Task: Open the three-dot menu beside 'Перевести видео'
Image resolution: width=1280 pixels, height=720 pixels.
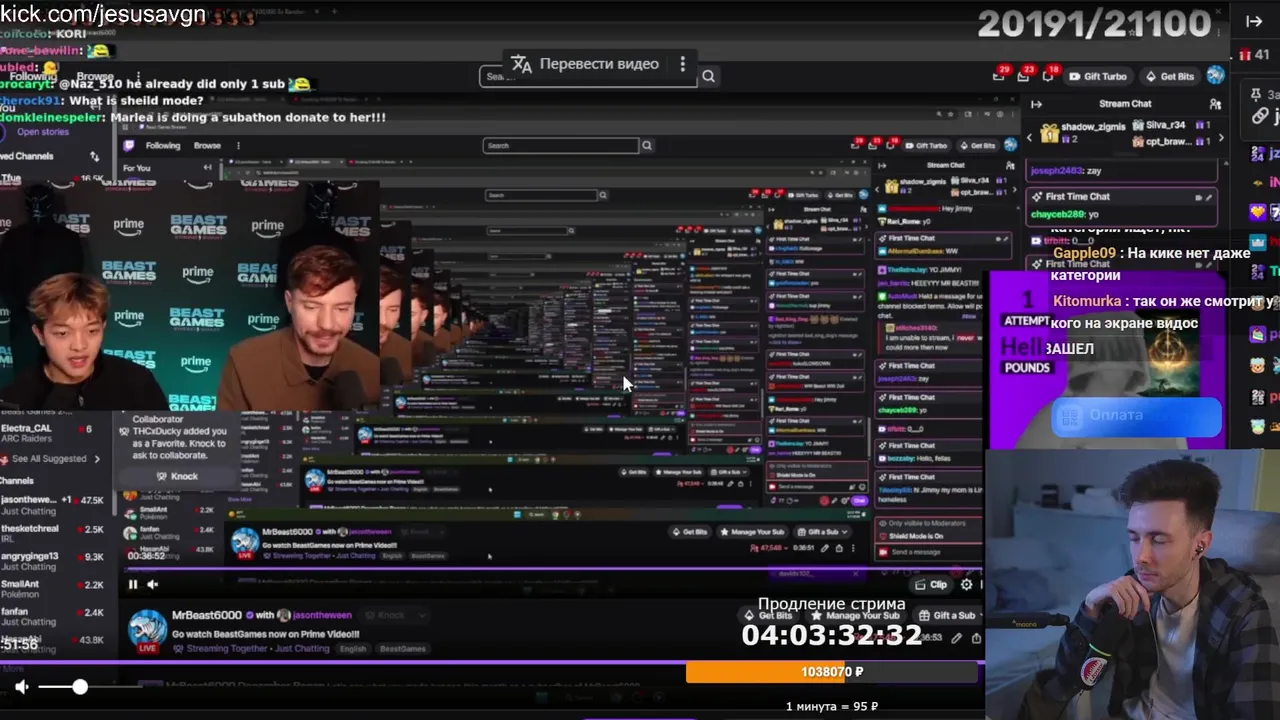Action: (x=683, y=64)
